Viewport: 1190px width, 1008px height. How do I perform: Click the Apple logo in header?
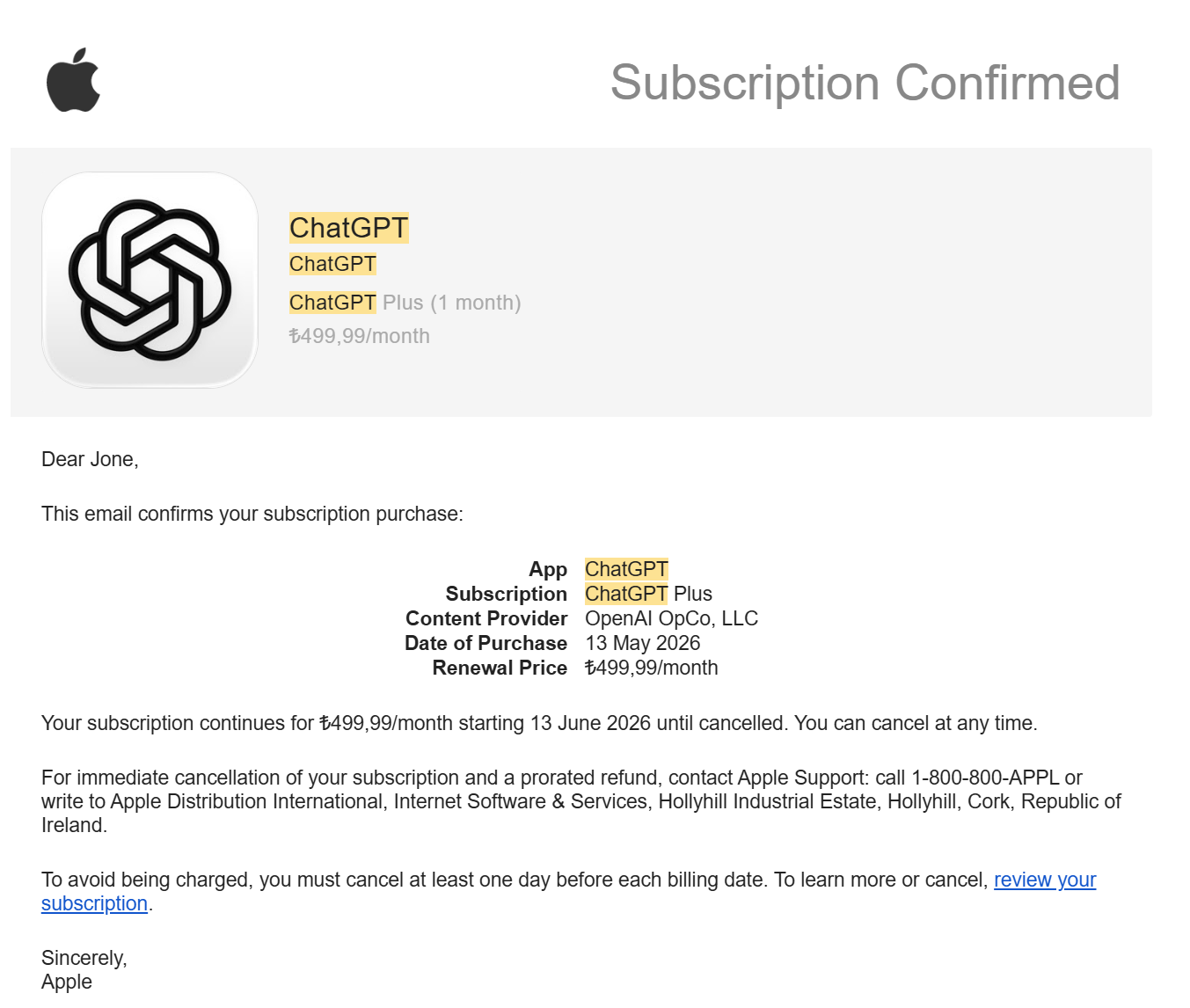(x=74, y=80)
